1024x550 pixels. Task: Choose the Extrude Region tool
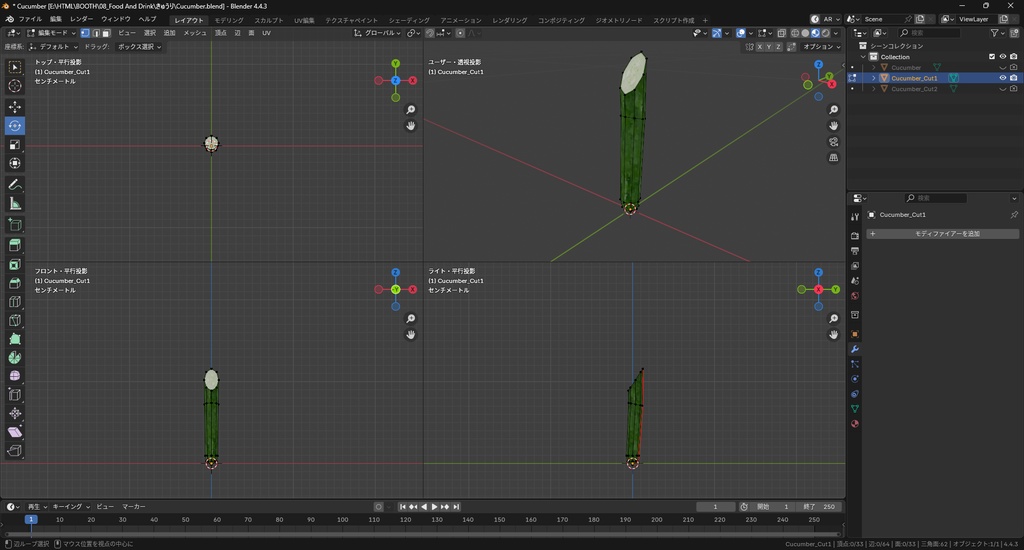pos(15,245)
